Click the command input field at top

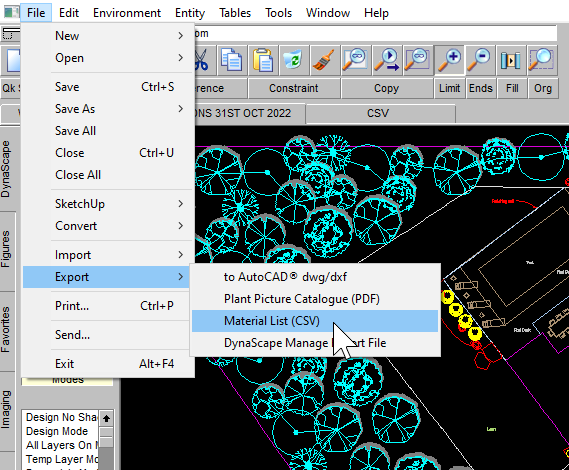pos(375,33)
